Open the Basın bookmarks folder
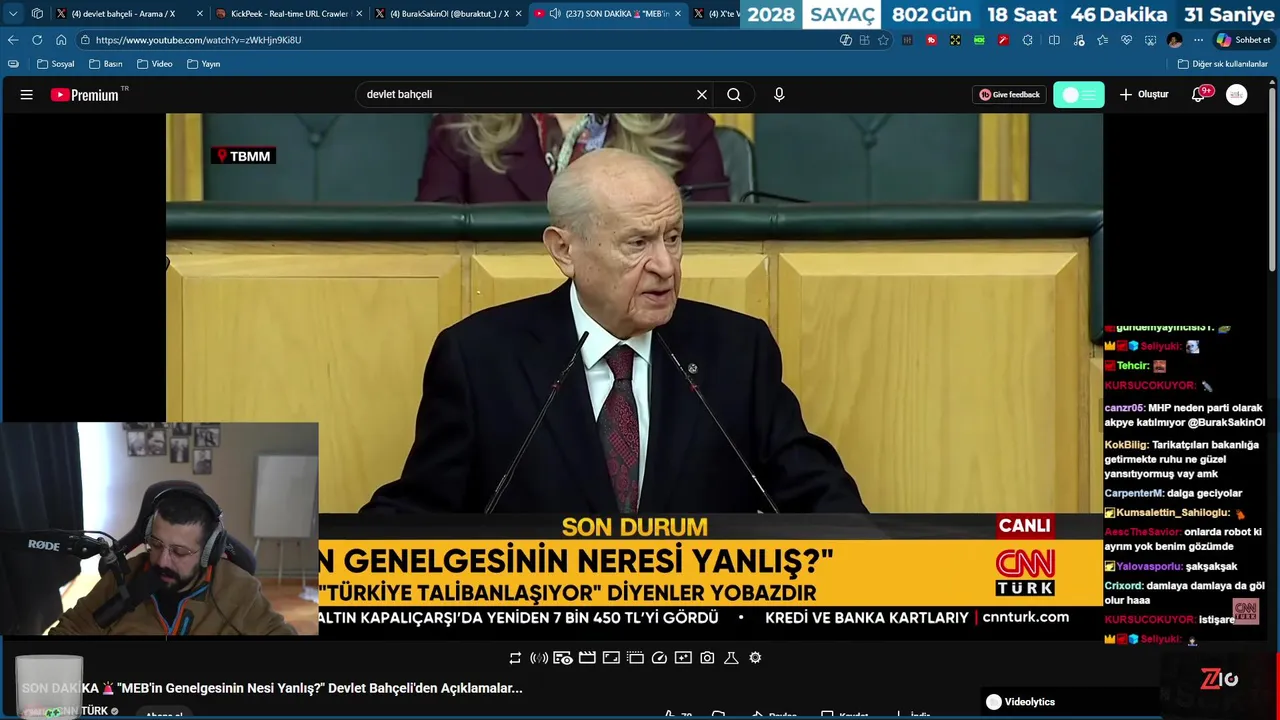The image size is (1280, 720). [x=105, y=64]
